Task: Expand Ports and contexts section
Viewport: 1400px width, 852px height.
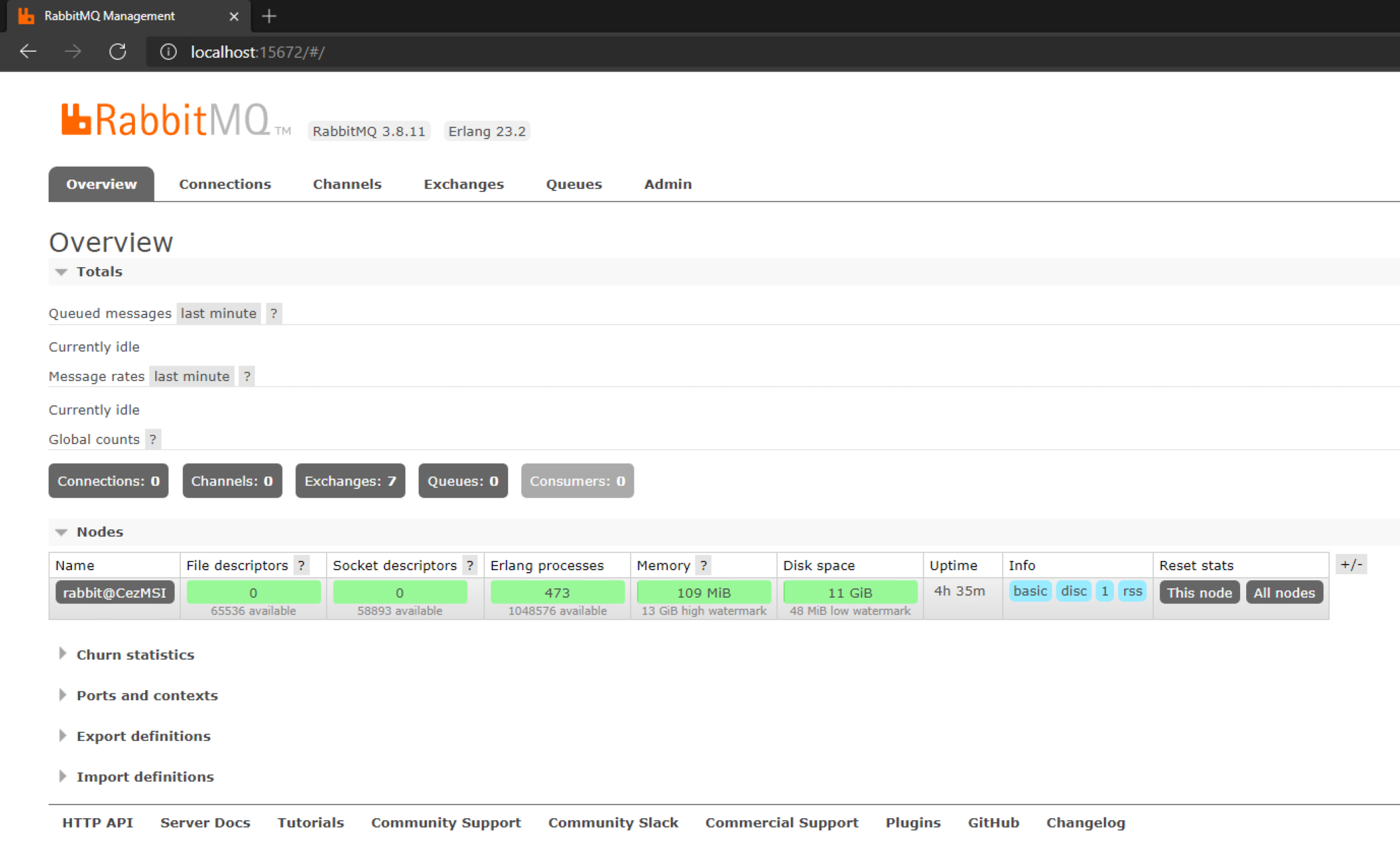Action: click(139, 695)
